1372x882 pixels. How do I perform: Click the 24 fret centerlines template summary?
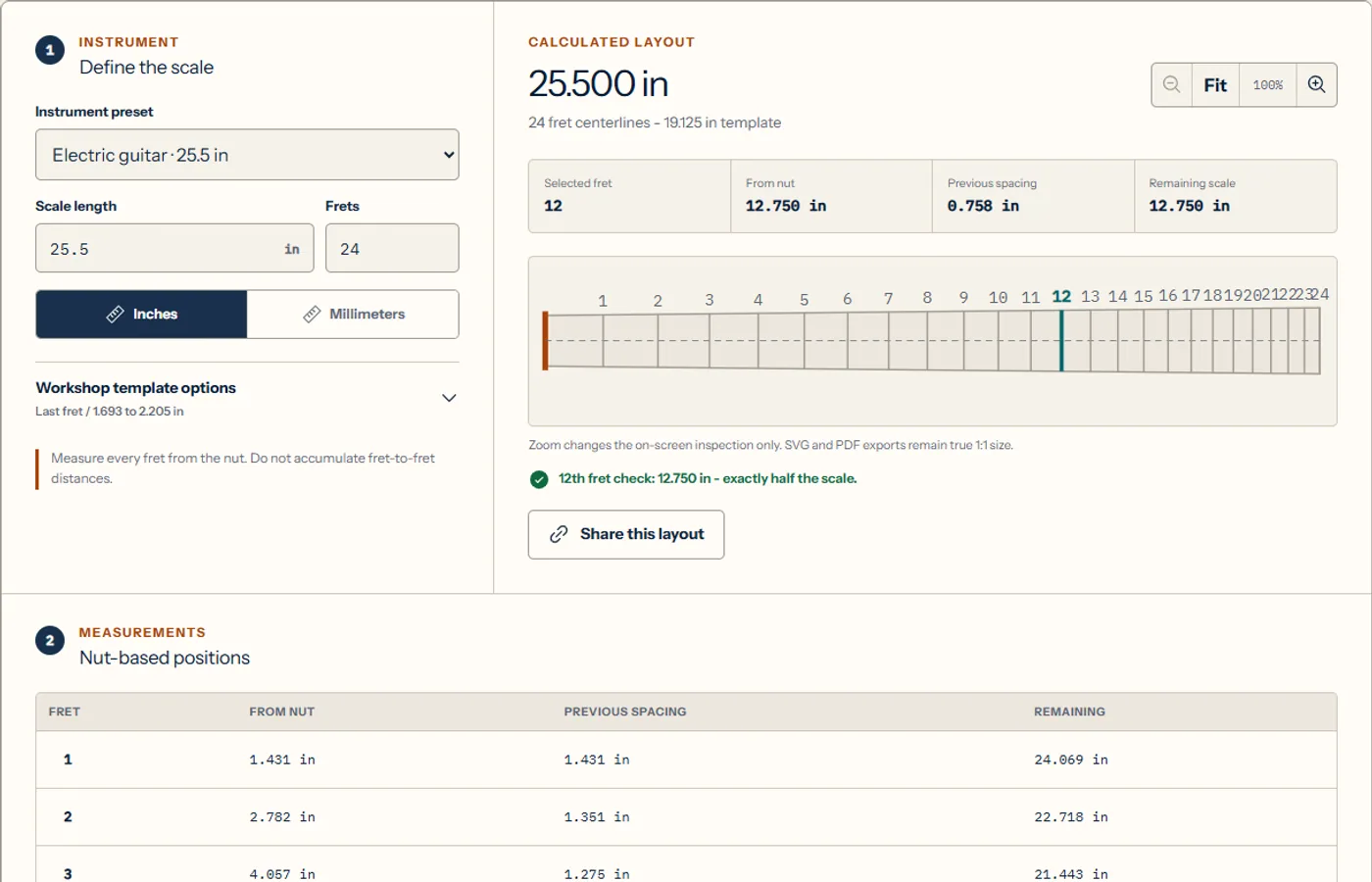pyautogui.click(x=655, y=122)
